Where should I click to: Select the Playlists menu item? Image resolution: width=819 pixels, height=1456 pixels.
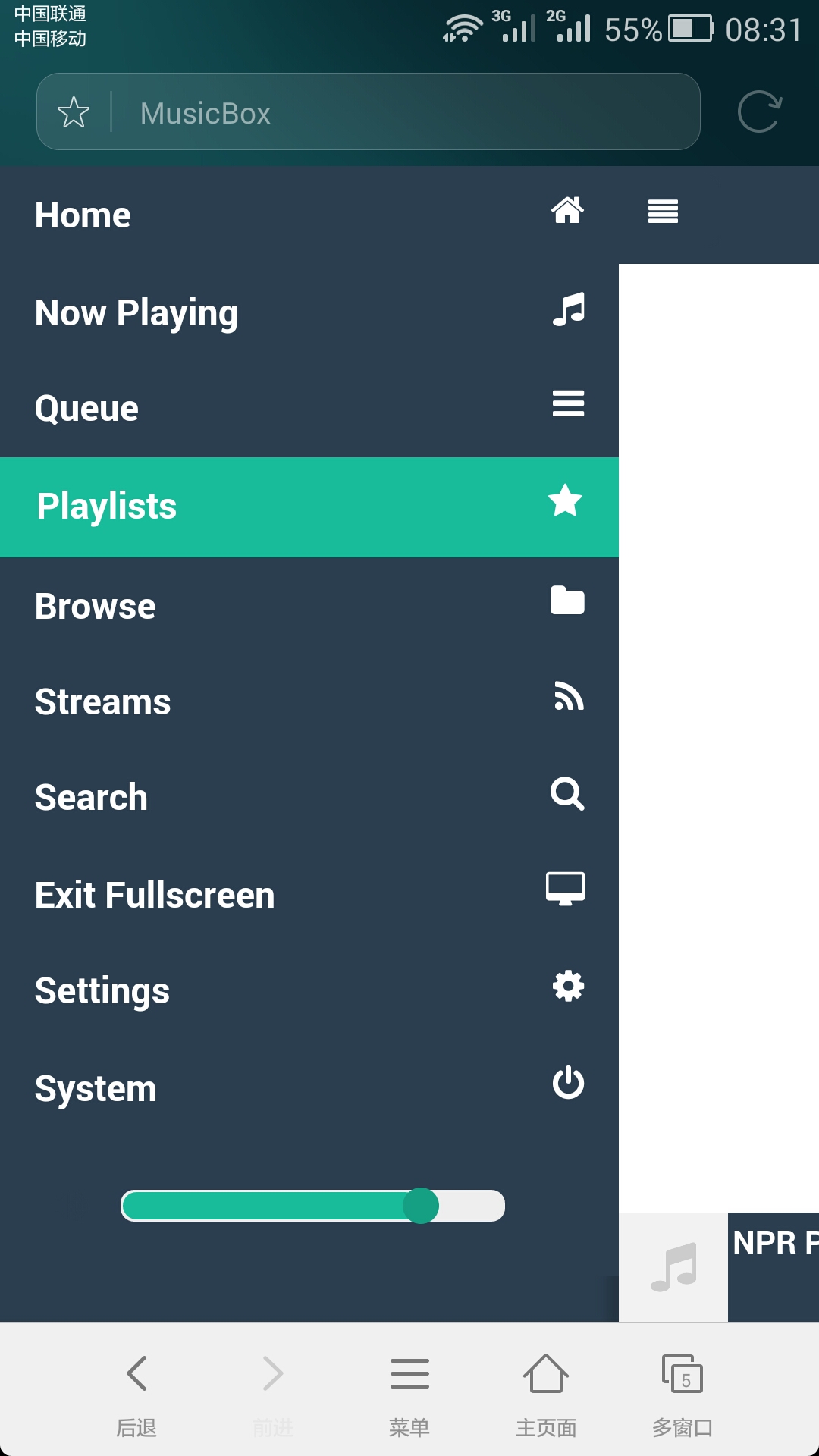pos(309,507)
